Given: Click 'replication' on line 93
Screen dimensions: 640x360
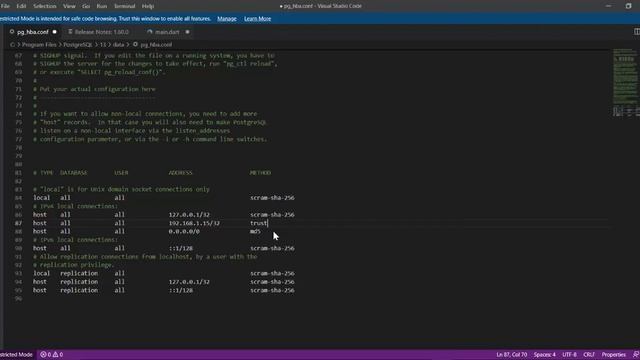Looking at the screenshot, I should [x=79, y=273].
